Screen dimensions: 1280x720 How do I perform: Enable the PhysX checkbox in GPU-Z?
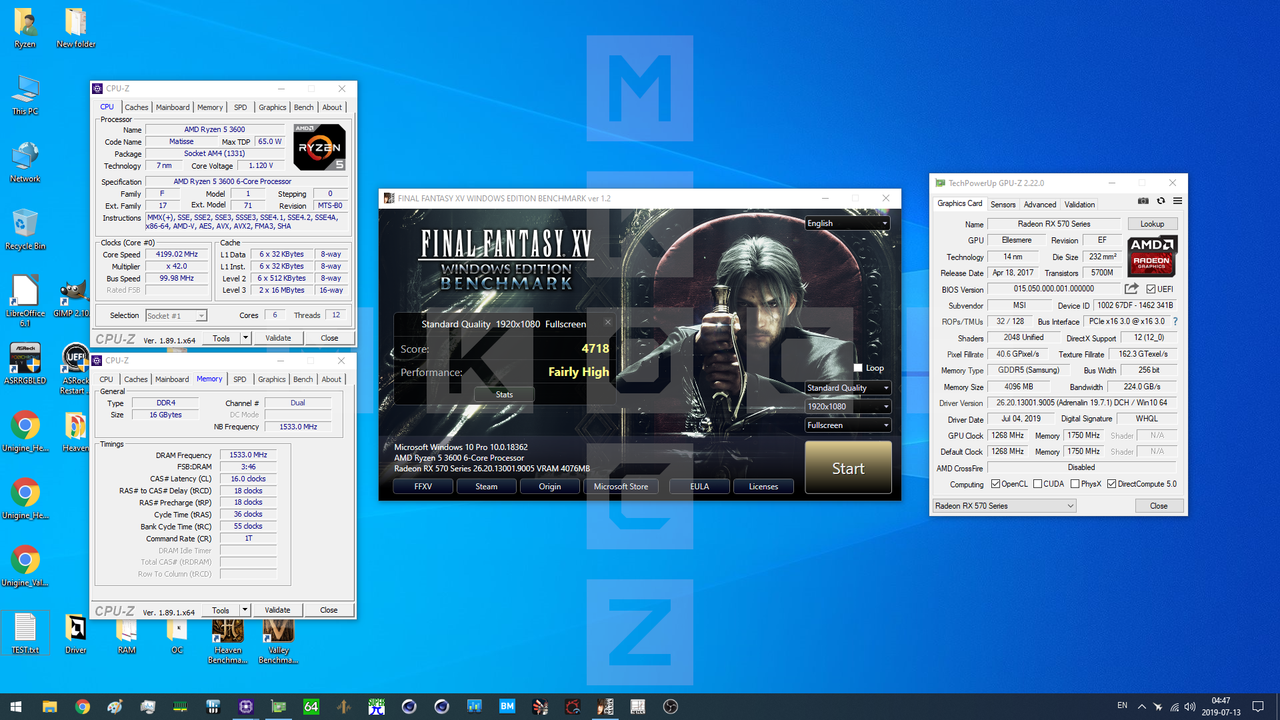[x=1073, y=483]
